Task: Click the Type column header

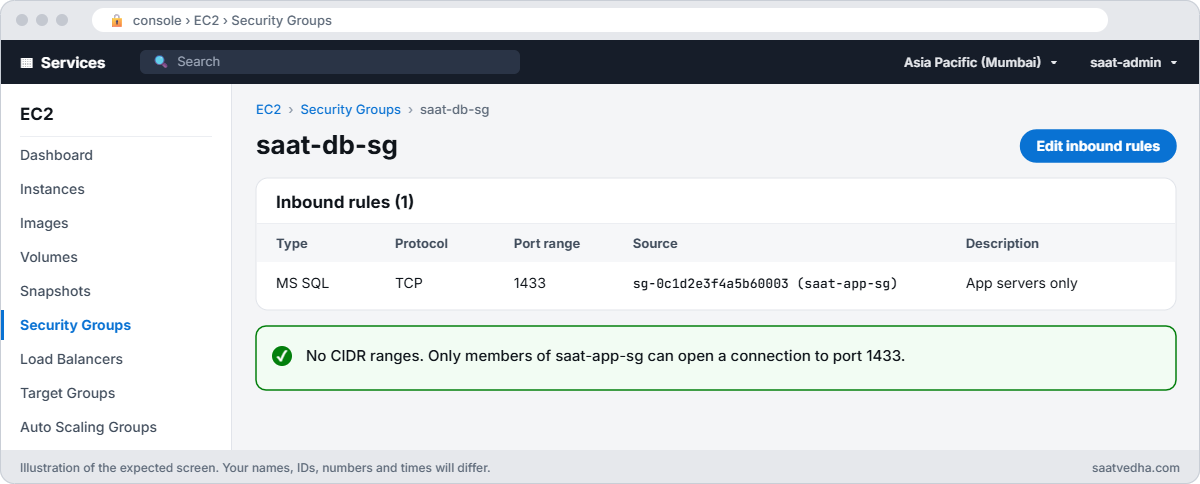Action: pos(292,243)
